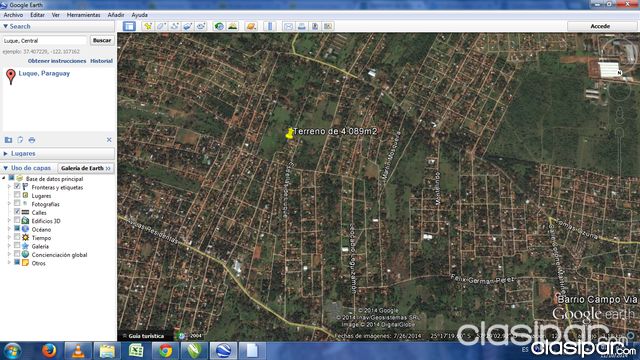Expand the Fronteras y etiquetas node
This screenshot has height=360, width=640.
(x=9, y=187)
